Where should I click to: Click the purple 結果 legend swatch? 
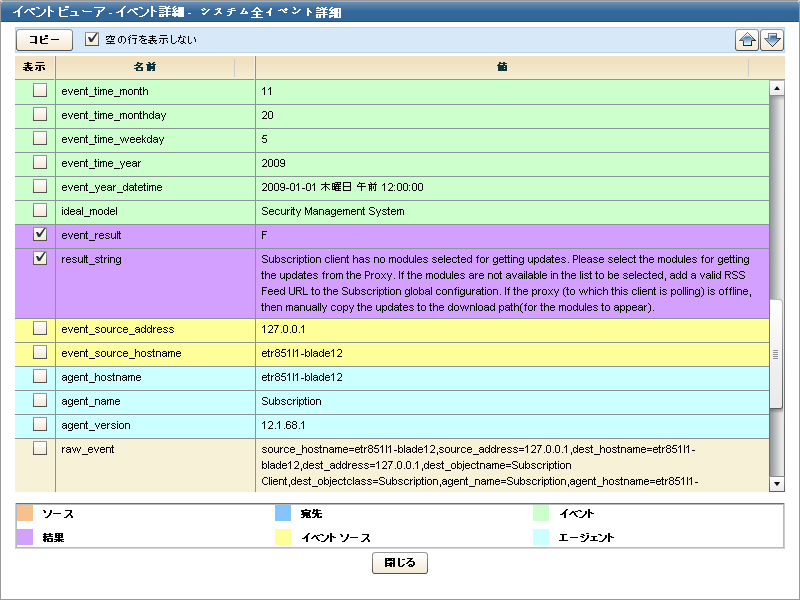point(26,537)
